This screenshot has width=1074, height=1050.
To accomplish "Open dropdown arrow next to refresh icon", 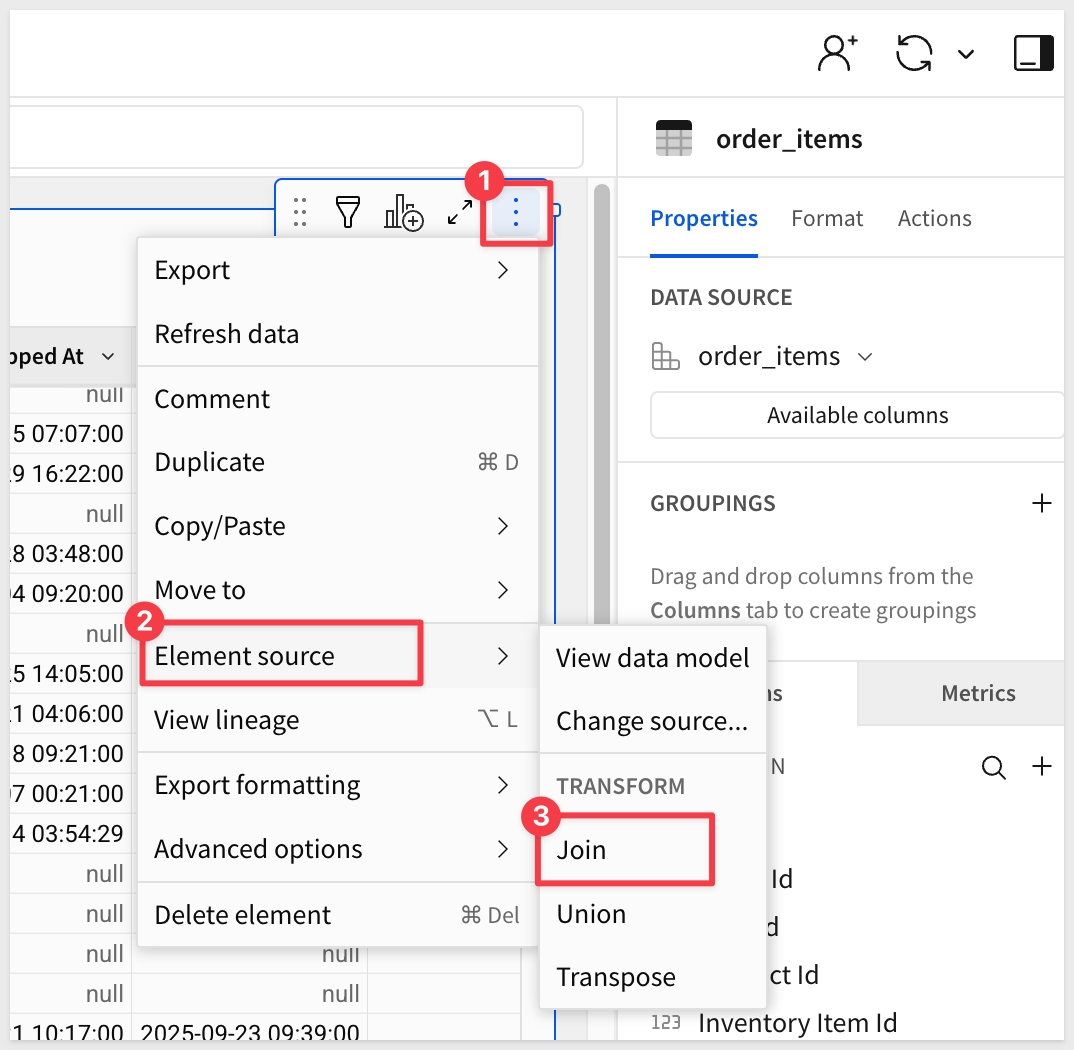I will (x=966, y=54).
